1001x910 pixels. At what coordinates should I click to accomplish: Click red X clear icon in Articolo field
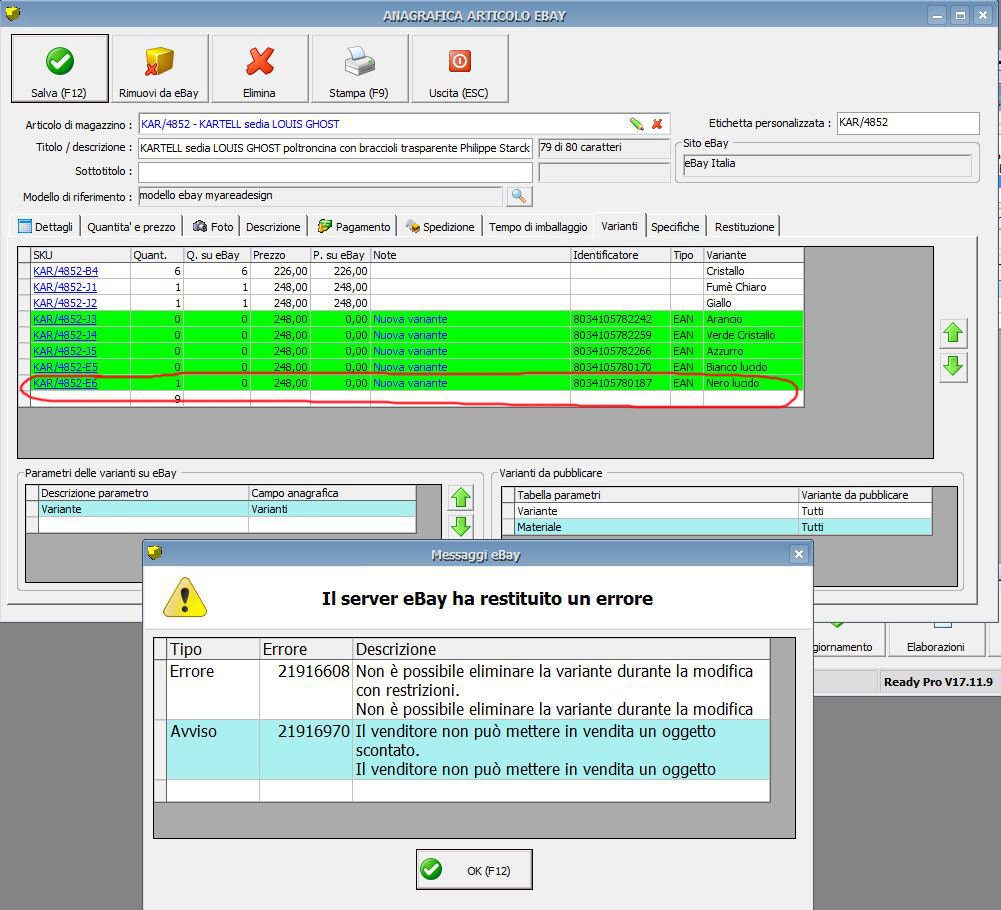click(657, 124)
